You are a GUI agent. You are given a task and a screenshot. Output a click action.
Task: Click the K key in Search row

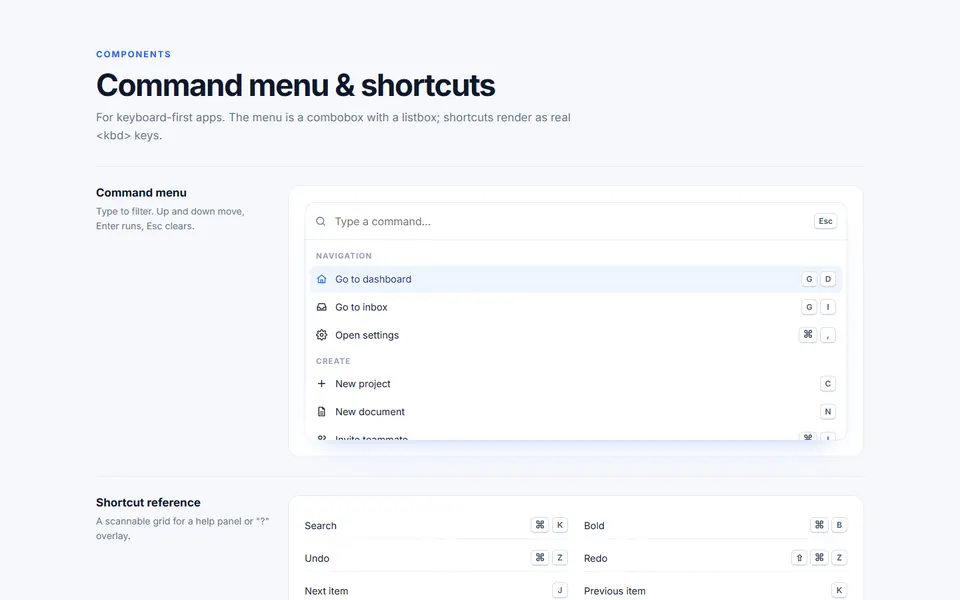pos(560,525)
